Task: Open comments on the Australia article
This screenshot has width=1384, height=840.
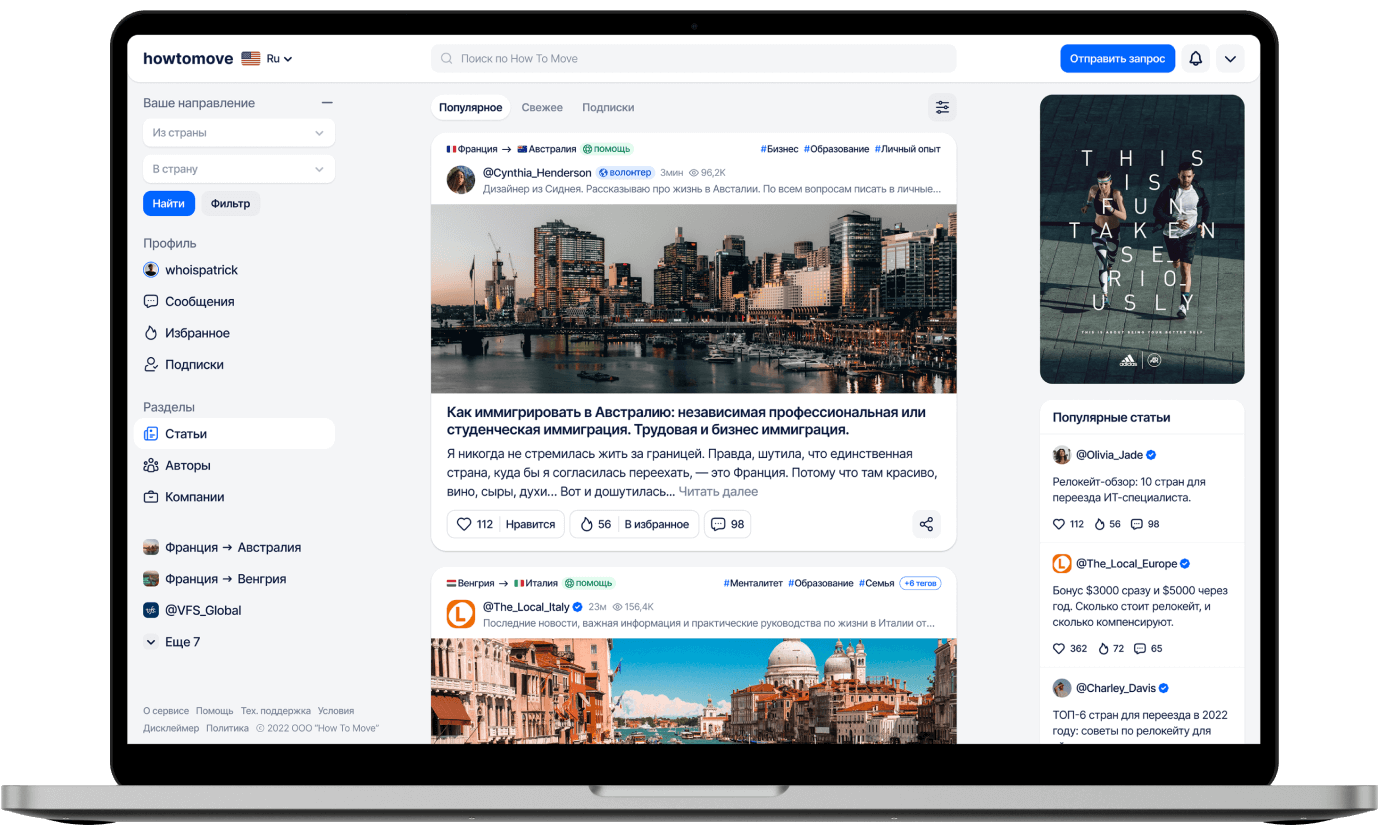Action: pyautogui.click(x=727, y=523)
